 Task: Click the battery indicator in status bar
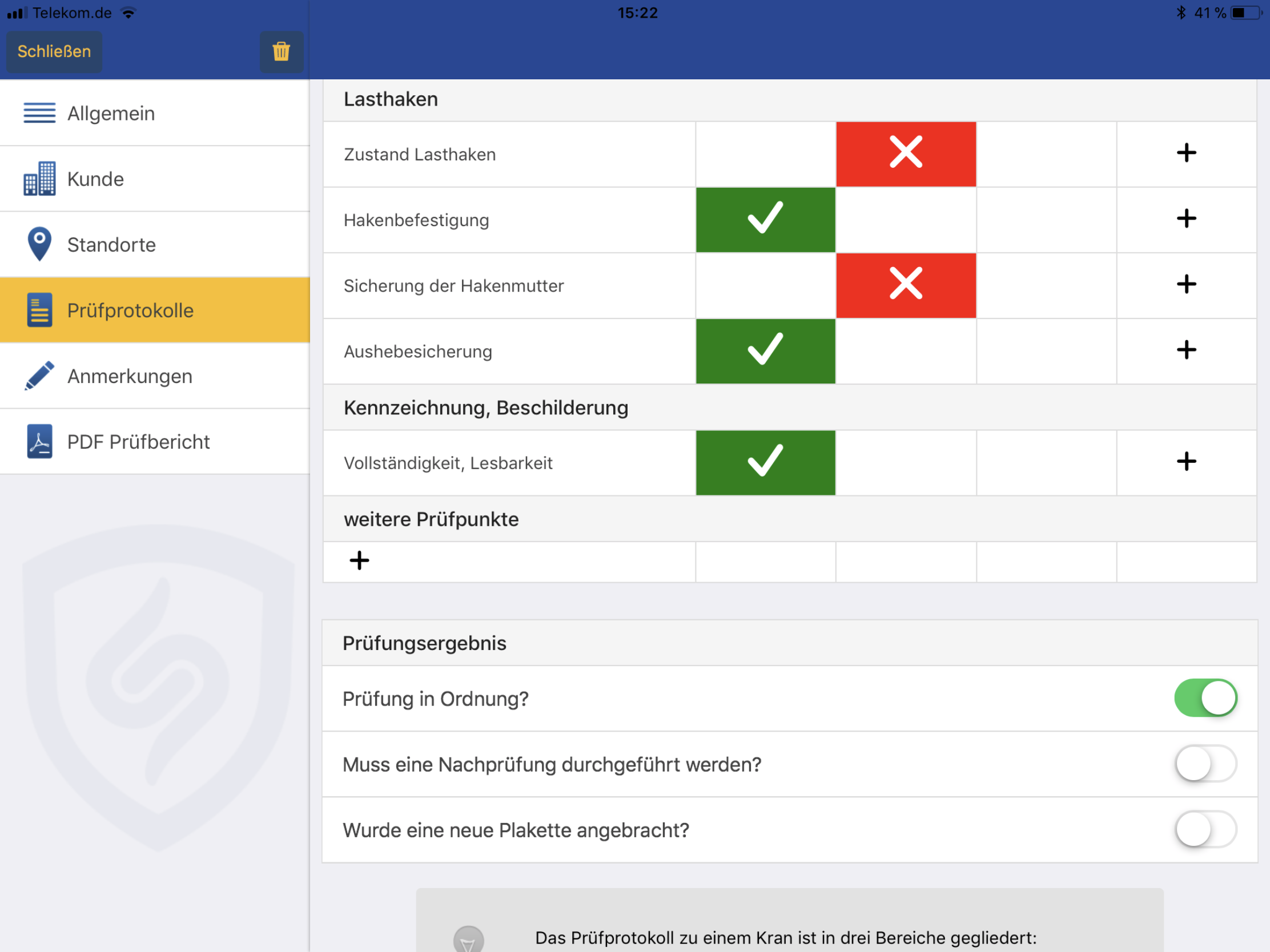pyautogui.click(x=1247, y=13)
